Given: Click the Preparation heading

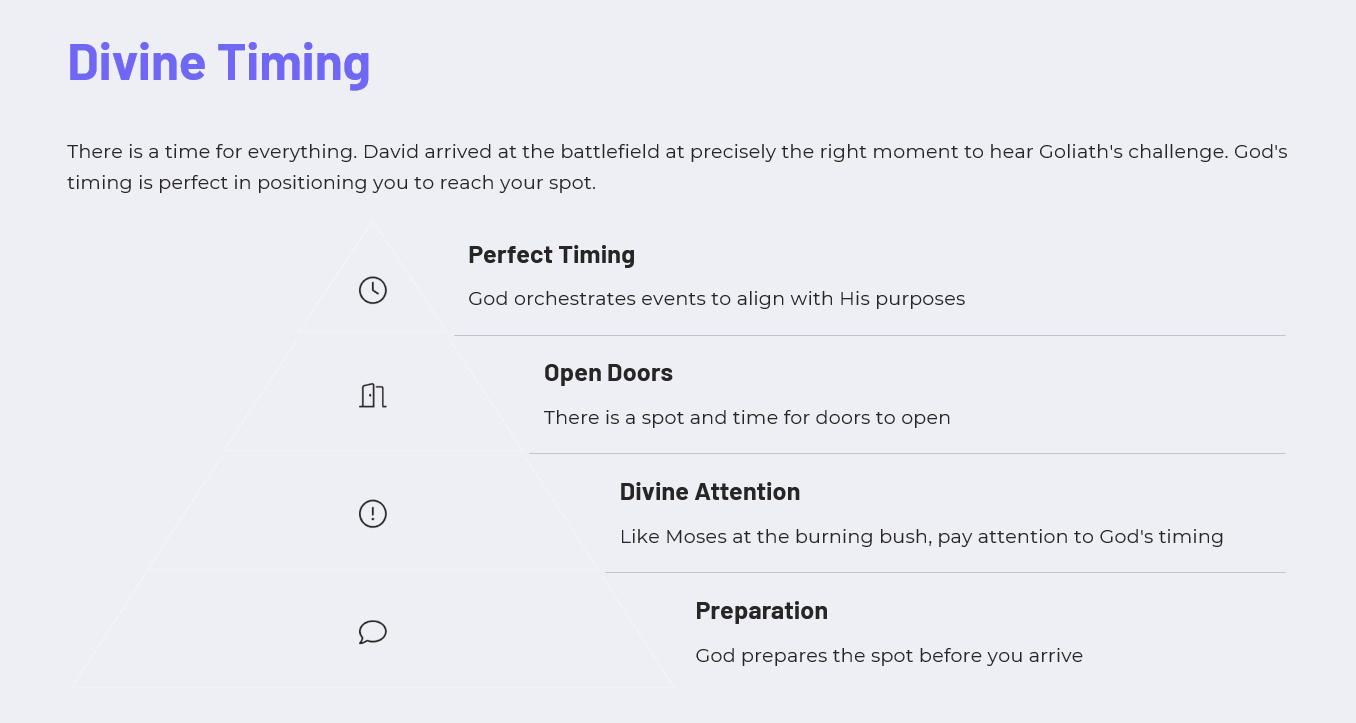Looking at the screenshot, I should 761,611.
